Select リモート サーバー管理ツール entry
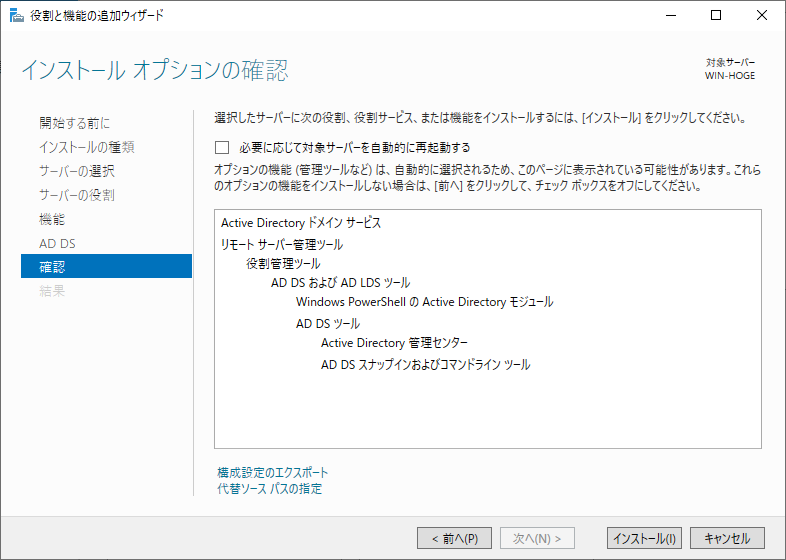This screenshot has width=786, height=560. [282, 245]
